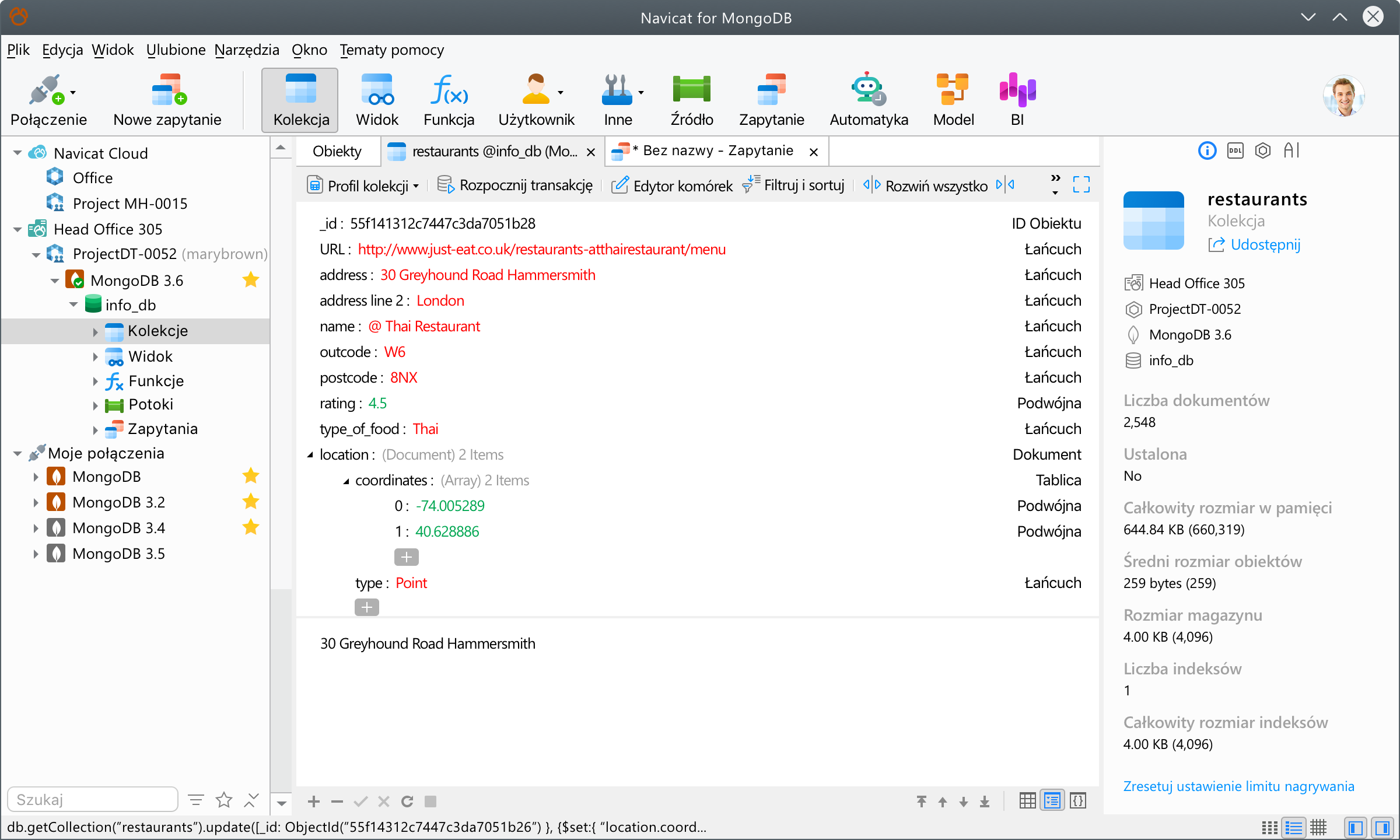Collapse the coordinates array field
1400x840 pixels.
[x=346, y=481]
